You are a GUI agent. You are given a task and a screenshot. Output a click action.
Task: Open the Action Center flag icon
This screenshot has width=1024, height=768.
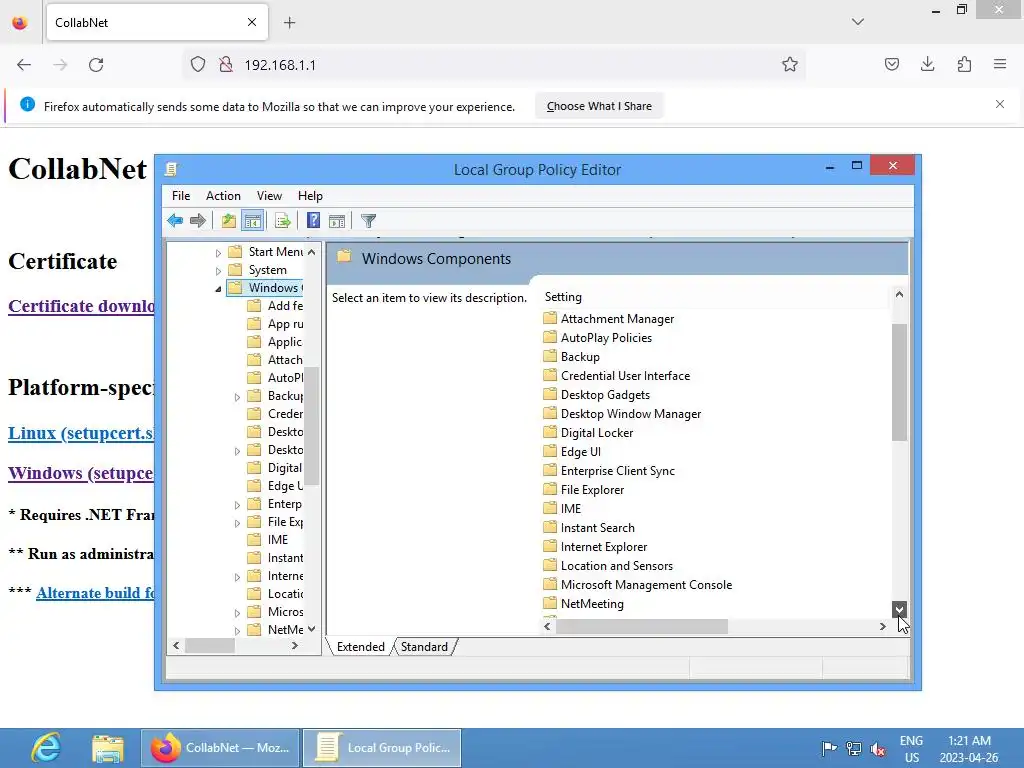[x=829, y=748]
